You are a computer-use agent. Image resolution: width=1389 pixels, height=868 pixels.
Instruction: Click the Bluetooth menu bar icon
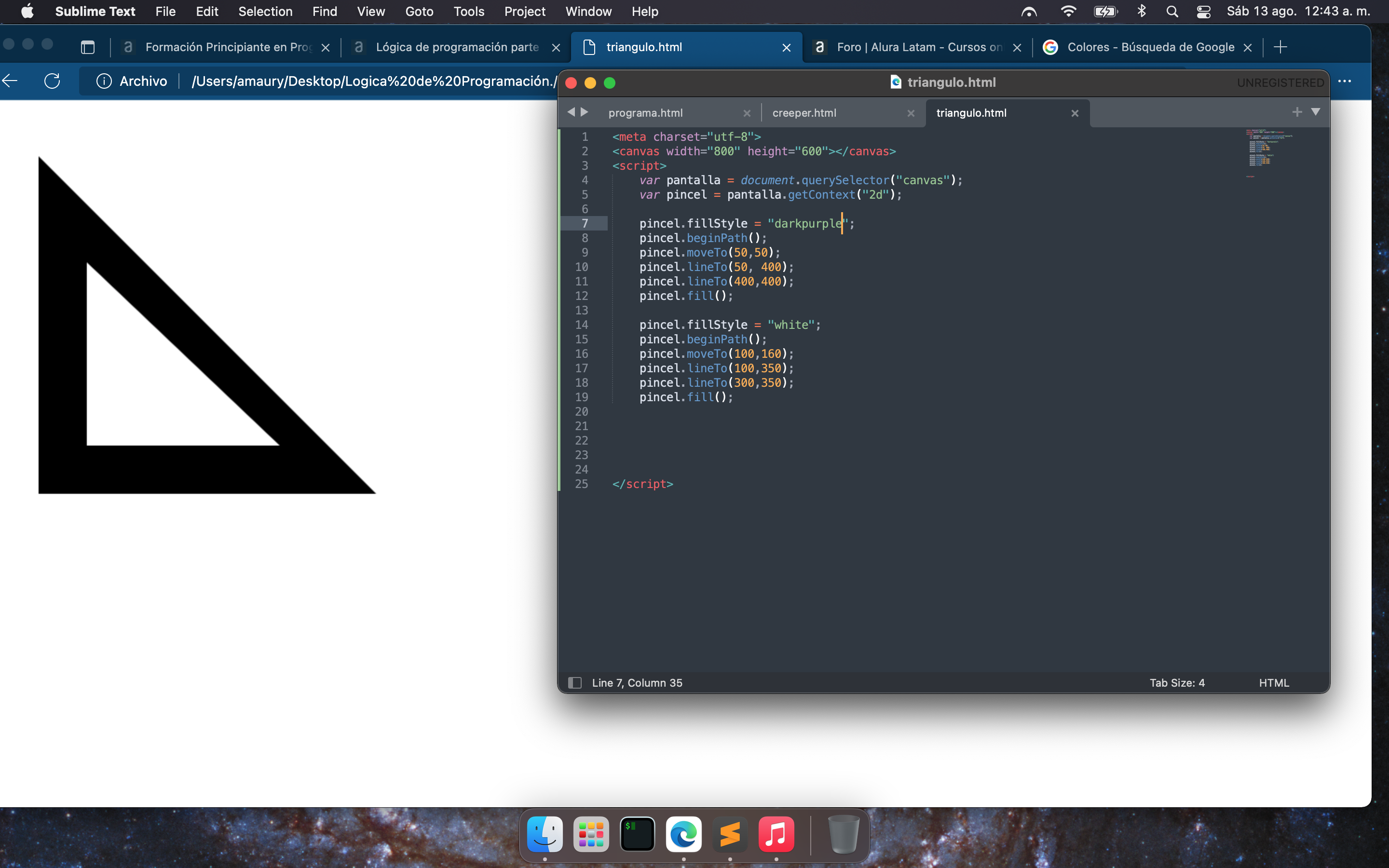(1141, 12)
